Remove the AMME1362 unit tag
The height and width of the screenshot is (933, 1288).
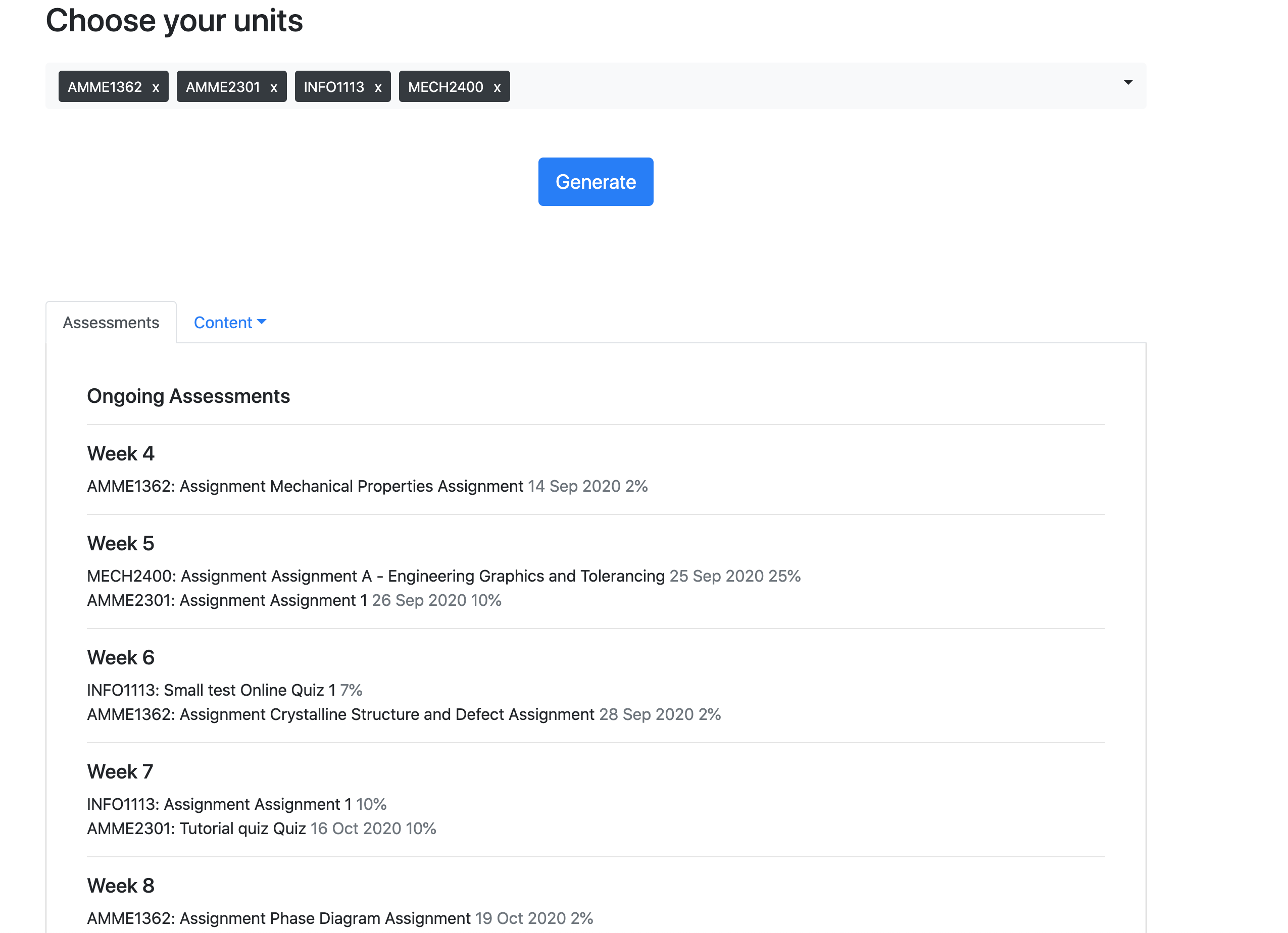[x=156, y=87]
